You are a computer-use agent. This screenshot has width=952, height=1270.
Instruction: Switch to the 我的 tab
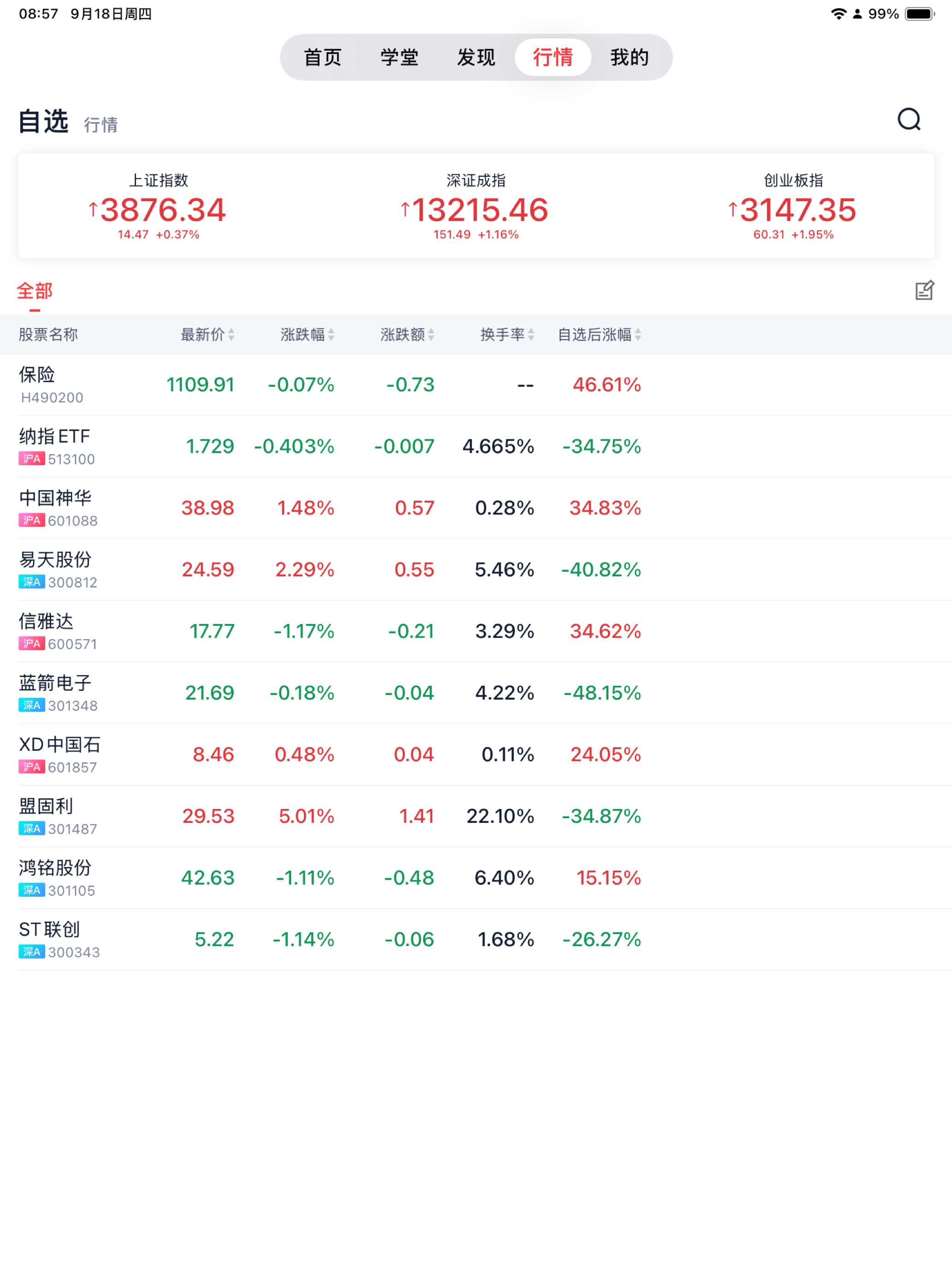[x=630, y=57]
